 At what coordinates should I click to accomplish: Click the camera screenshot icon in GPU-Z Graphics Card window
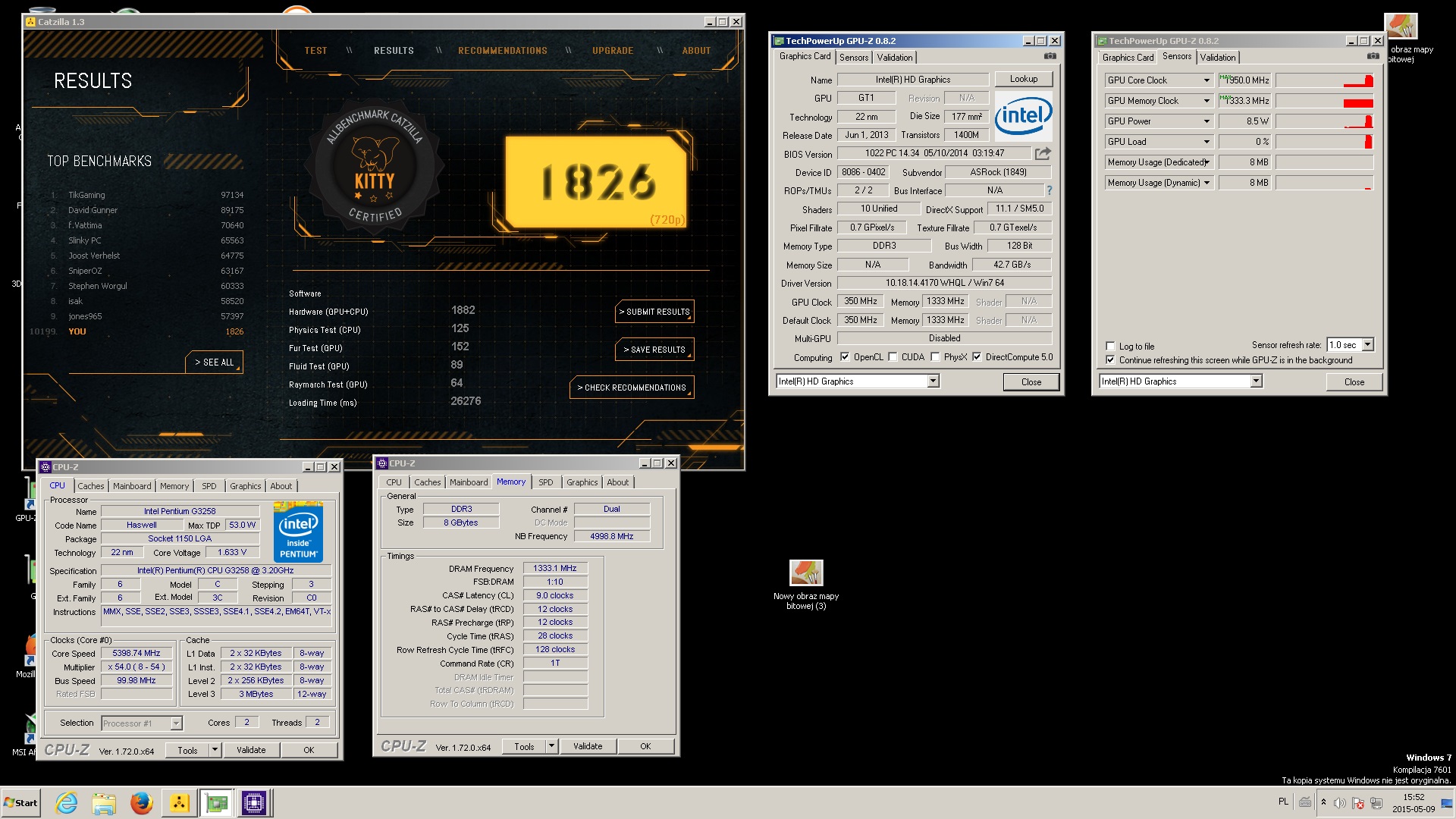[1050, 56]
